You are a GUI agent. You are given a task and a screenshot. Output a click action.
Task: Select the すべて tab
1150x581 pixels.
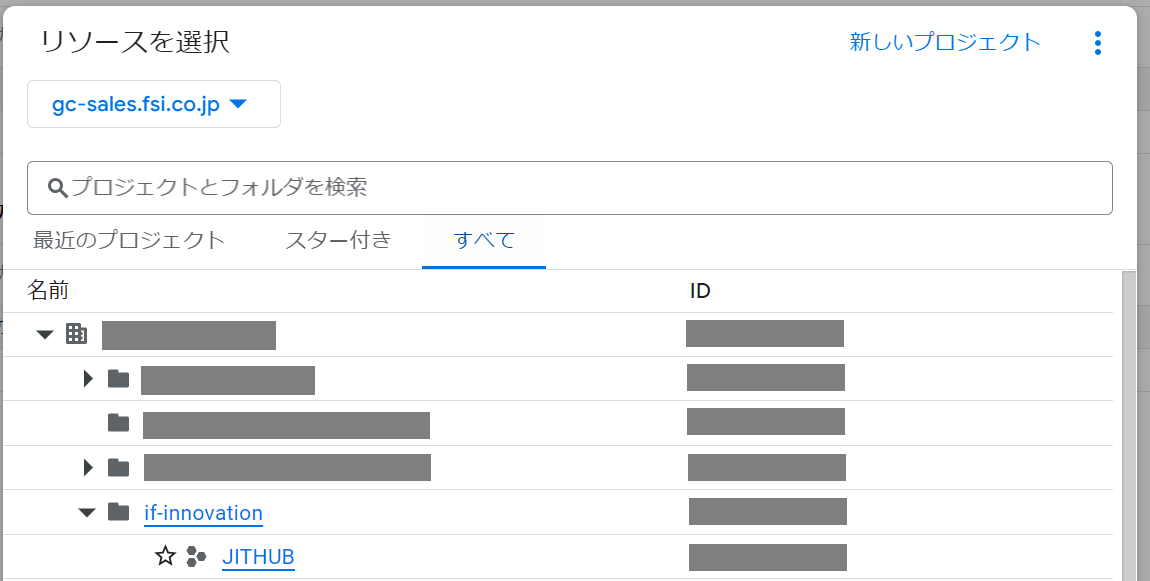tap(484, 240)
